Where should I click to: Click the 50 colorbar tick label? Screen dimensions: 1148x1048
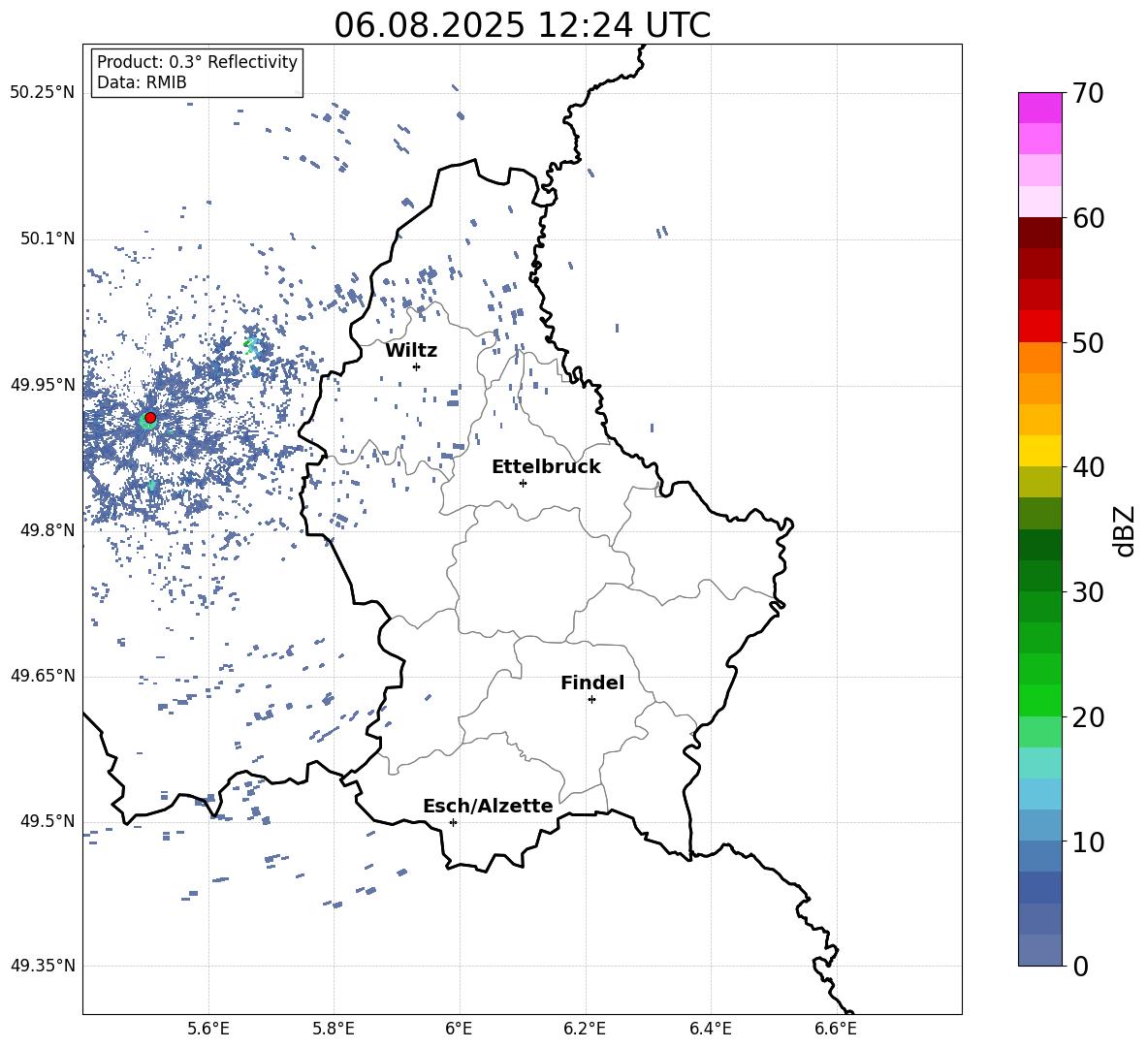(1088, 342)
